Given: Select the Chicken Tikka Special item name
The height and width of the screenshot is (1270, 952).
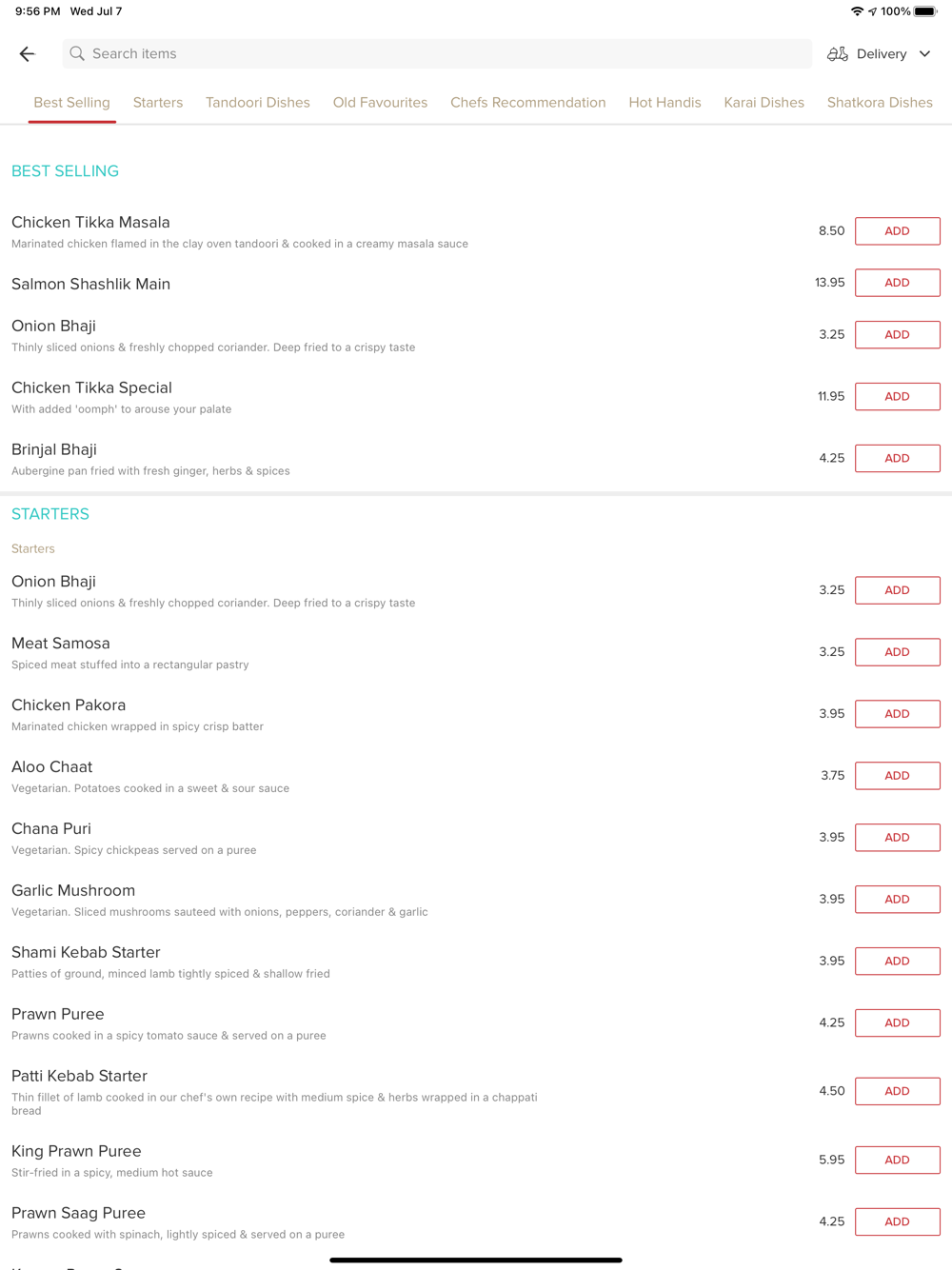Looking at the screenshot, I should pyautogui.click(x=91, y=387).
